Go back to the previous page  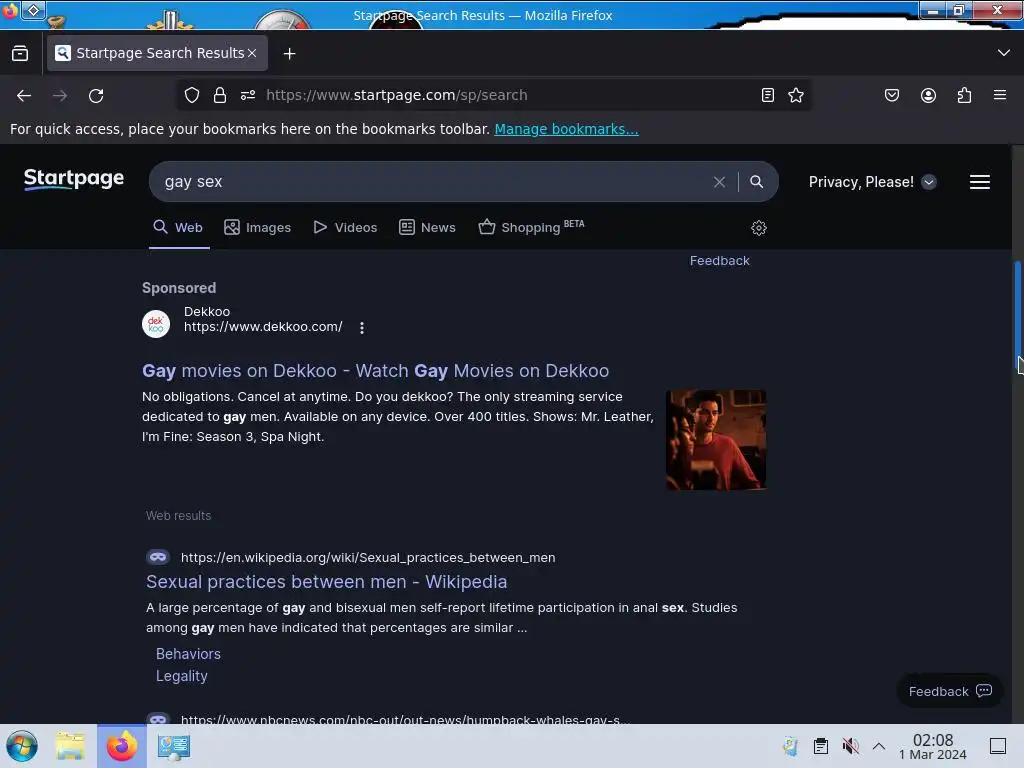pos(24,95)
